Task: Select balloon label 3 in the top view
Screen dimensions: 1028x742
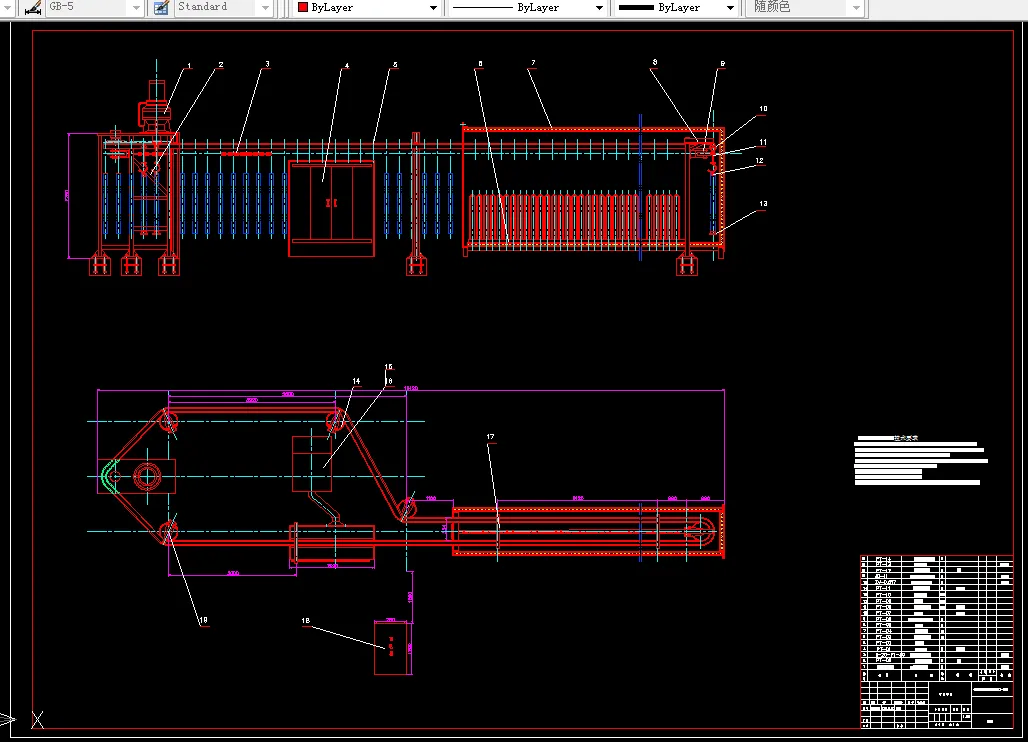Action: 267,64
